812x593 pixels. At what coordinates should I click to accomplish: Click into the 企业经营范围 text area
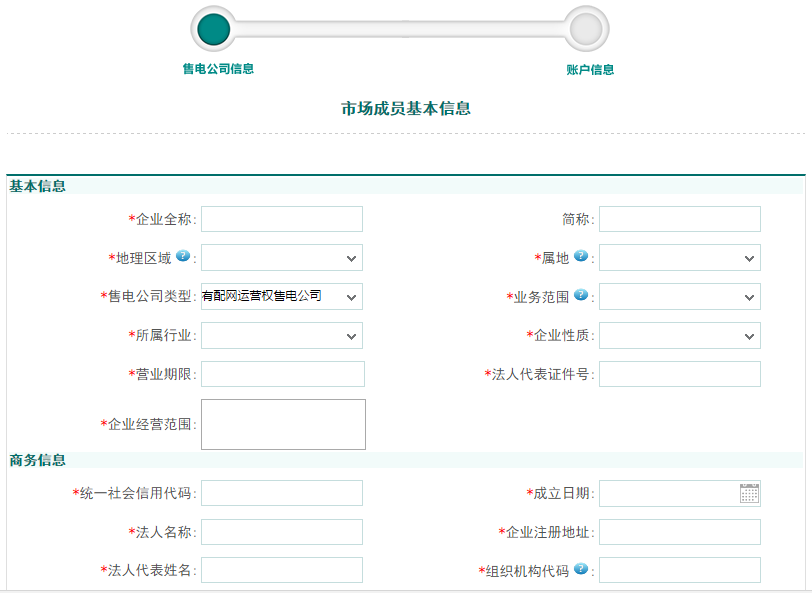pyautogui.click(x=283, y=424)
